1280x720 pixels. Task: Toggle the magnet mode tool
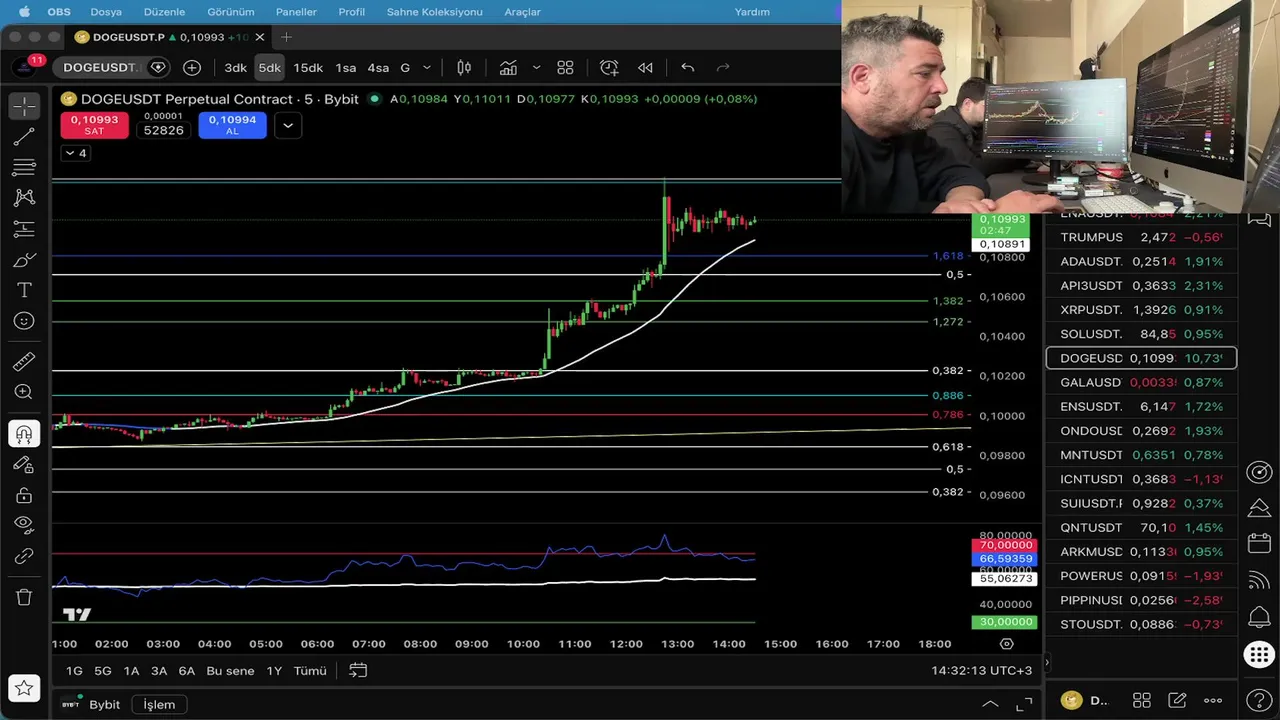coord(24,434)
